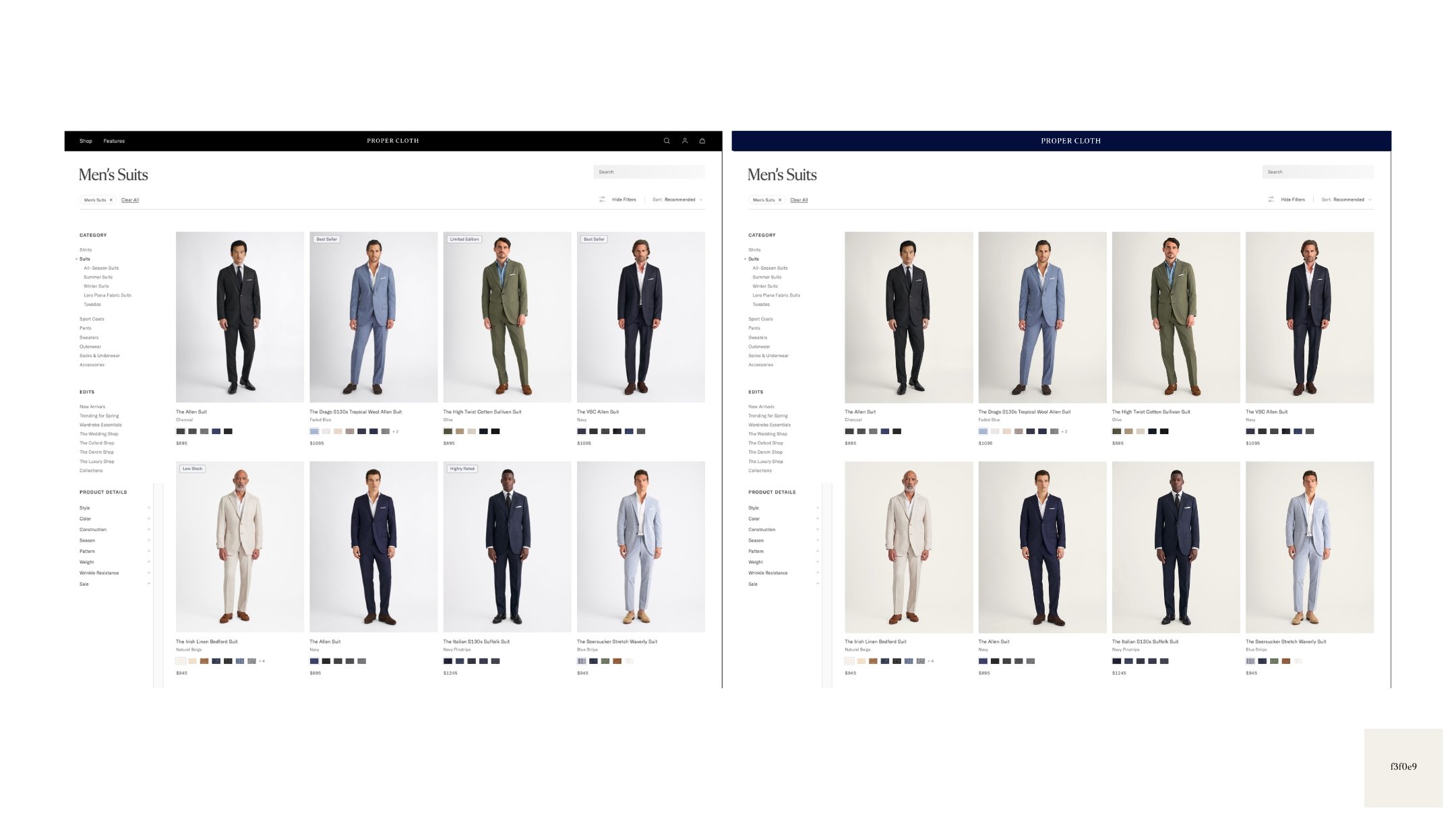Click the Highly Rated badge on Suffolk suit
The width and height of the screenshot is (1456, 819).
tap(462, 468)
